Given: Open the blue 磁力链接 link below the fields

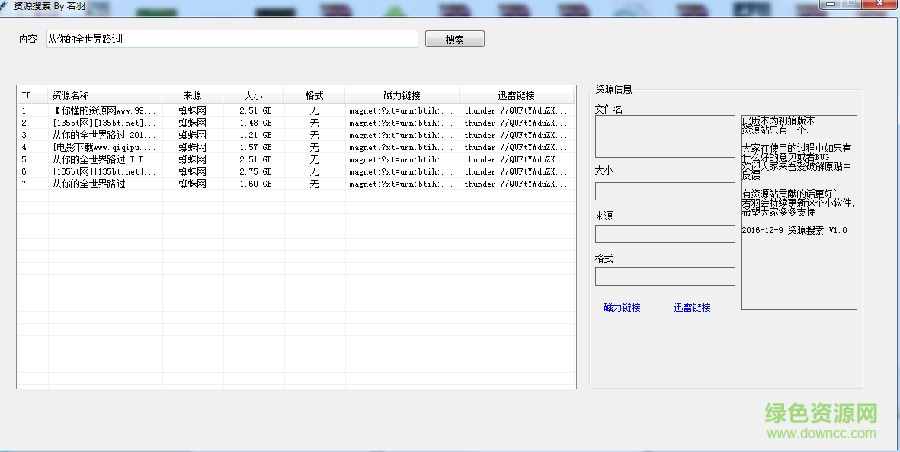Looking at the screenshot, I should pyautogui.click(x=622, y=307).
